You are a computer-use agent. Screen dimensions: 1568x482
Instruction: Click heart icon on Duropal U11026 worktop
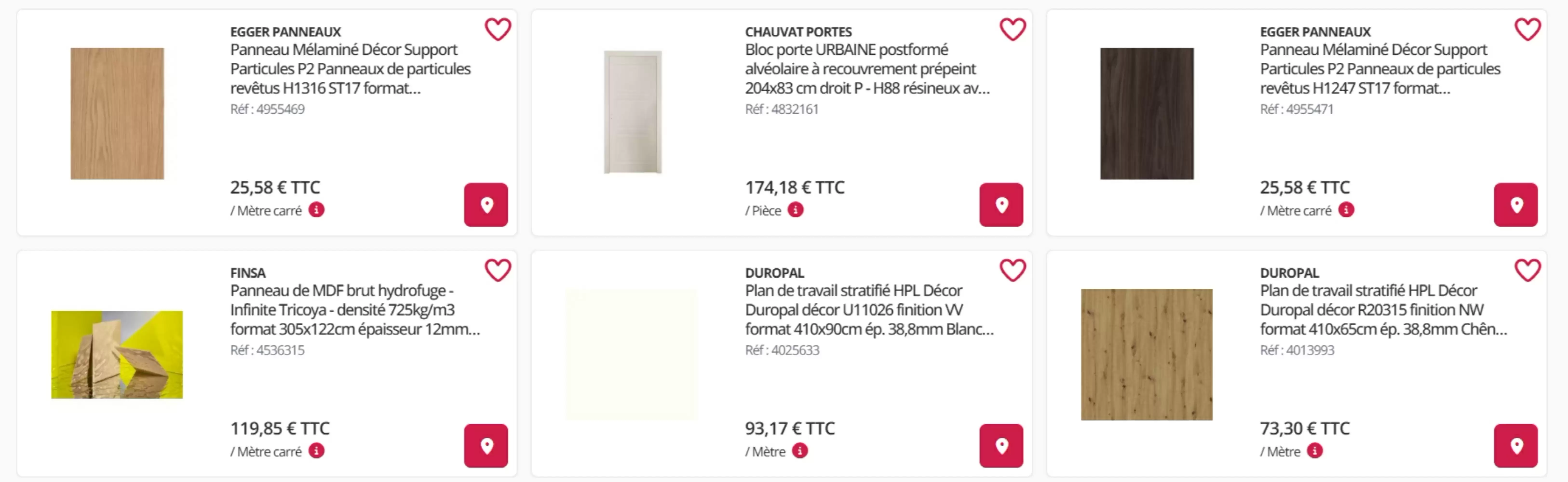(1013, 270)
